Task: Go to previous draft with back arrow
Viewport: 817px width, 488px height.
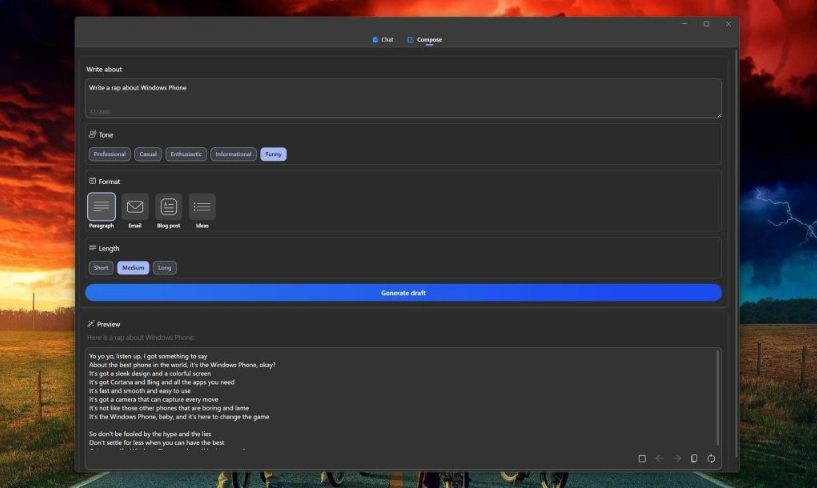Action: coord(659,458)
